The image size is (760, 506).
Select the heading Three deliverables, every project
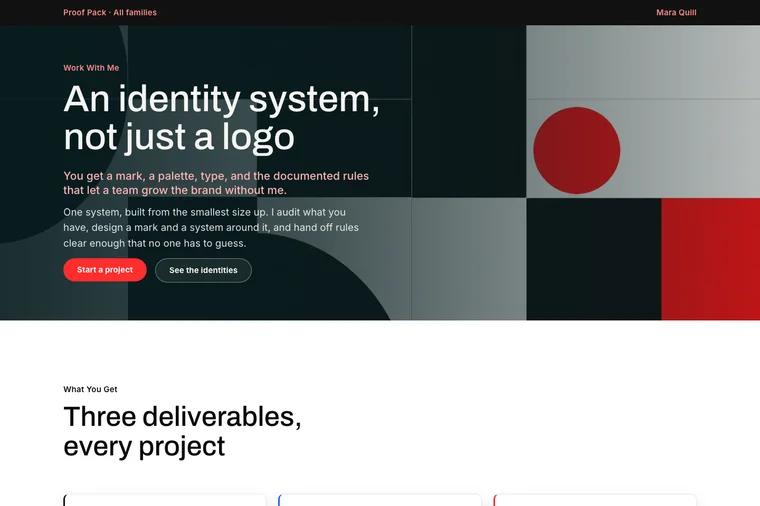click(182, 431)
